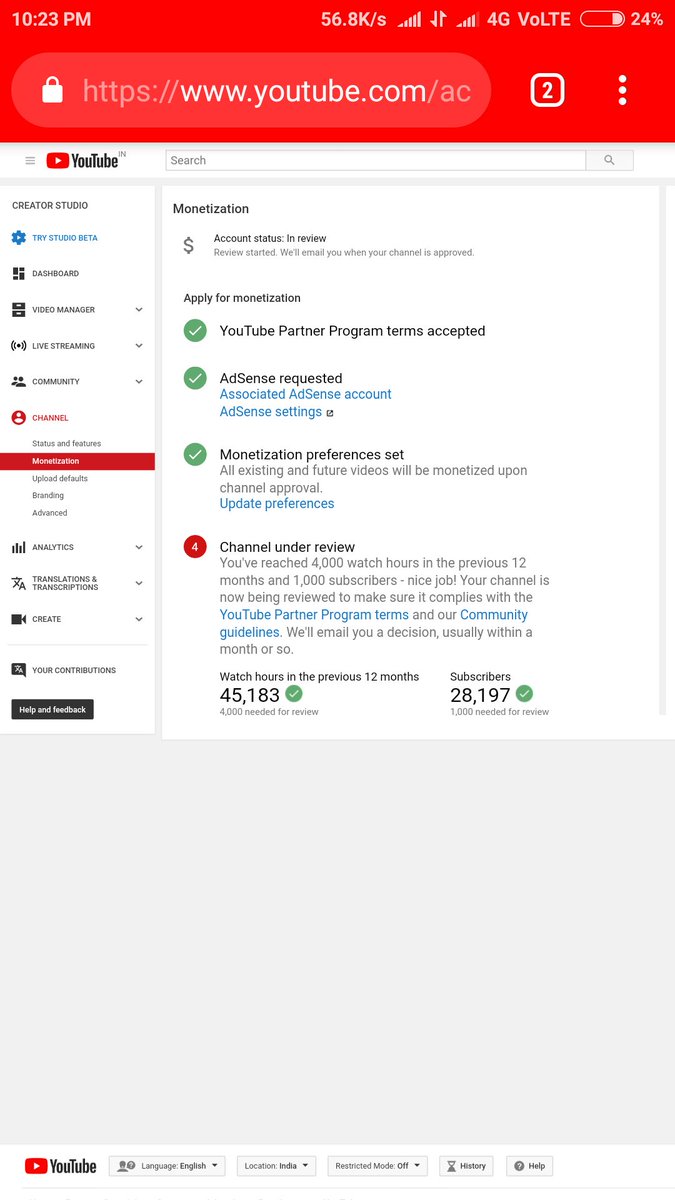
Task: Open the Location: India dropdown
Action: point(277,1166)
